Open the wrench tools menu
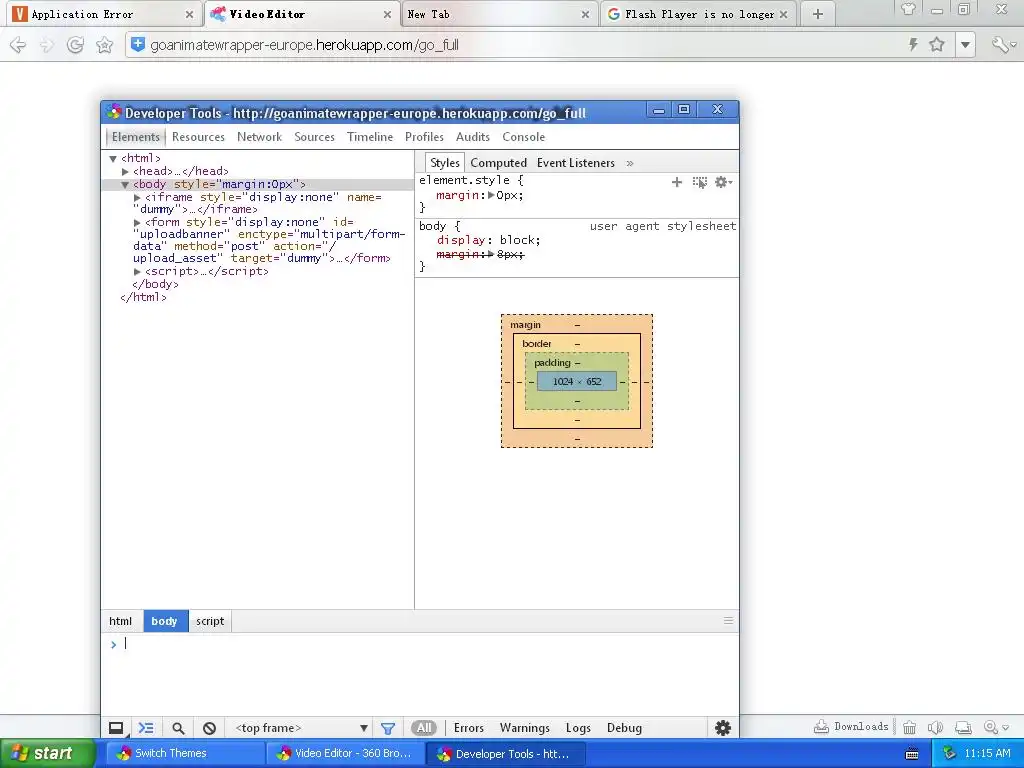 coord(1002,44)
